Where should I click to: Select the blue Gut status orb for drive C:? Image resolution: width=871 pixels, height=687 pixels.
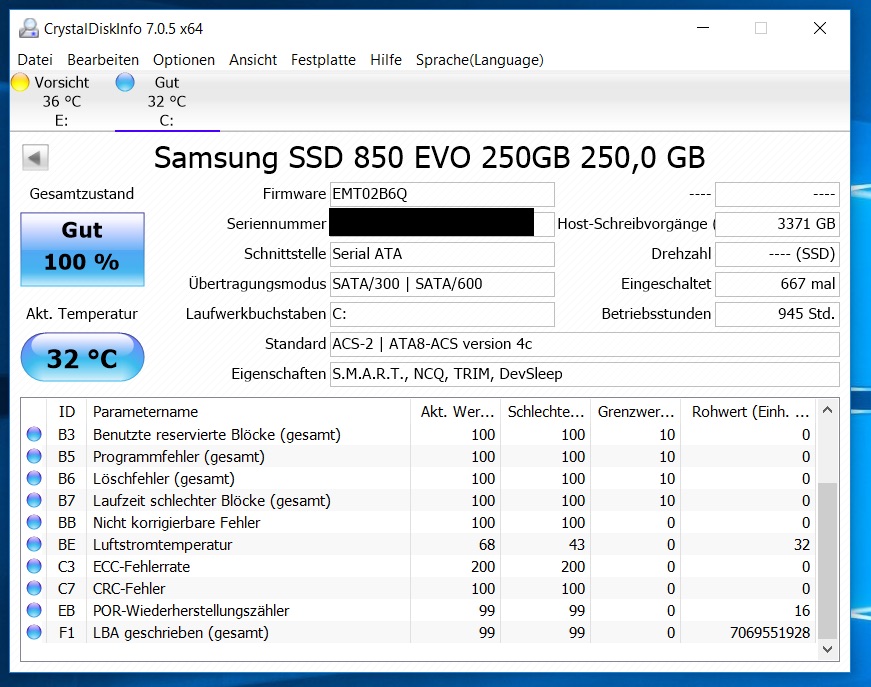coord(125,82)
